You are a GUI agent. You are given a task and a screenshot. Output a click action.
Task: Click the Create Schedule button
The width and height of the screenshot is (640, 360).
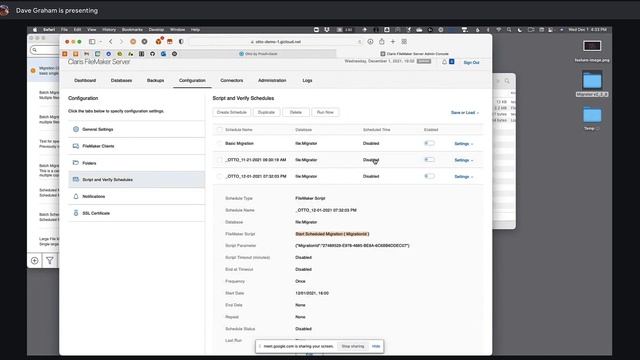(x=232, y=112)
